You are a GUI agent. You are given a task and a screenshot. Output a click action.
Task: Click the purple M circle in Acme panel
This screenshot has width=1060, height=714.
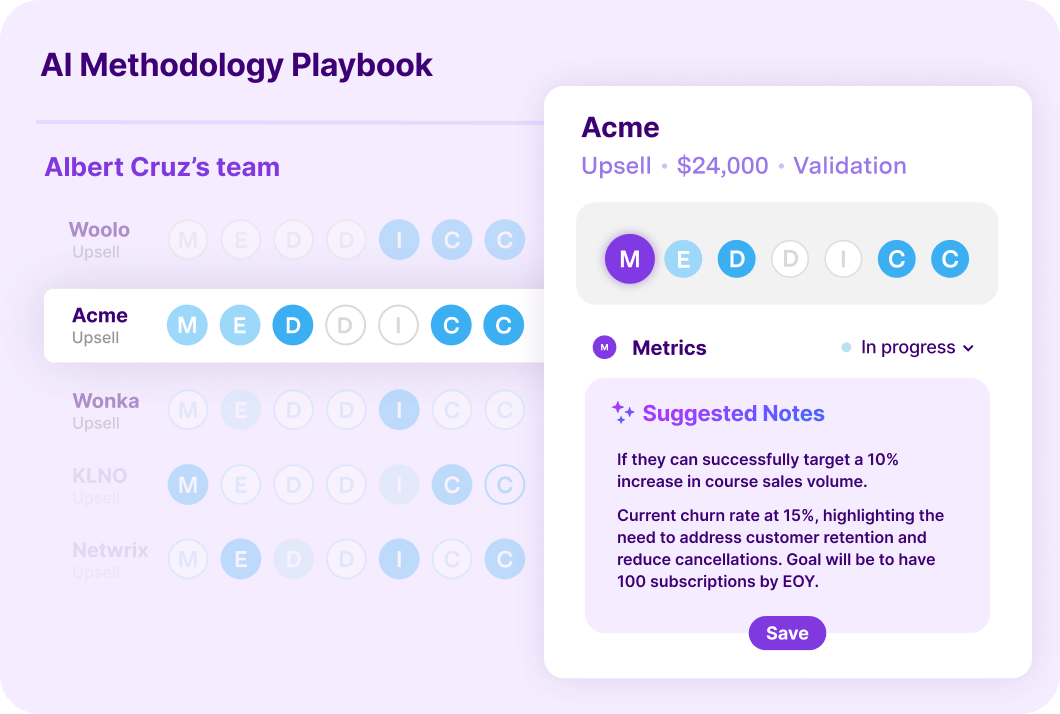tap(630, 260)
